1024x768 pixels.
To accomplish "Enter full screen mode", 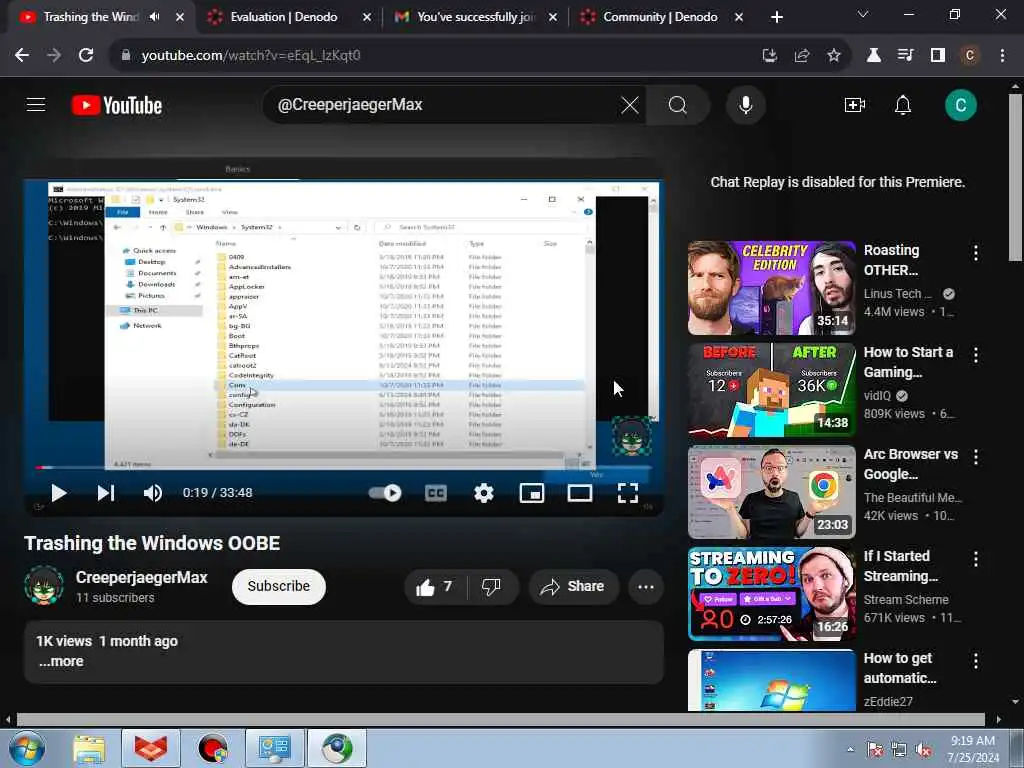I will tap(628, 493).
